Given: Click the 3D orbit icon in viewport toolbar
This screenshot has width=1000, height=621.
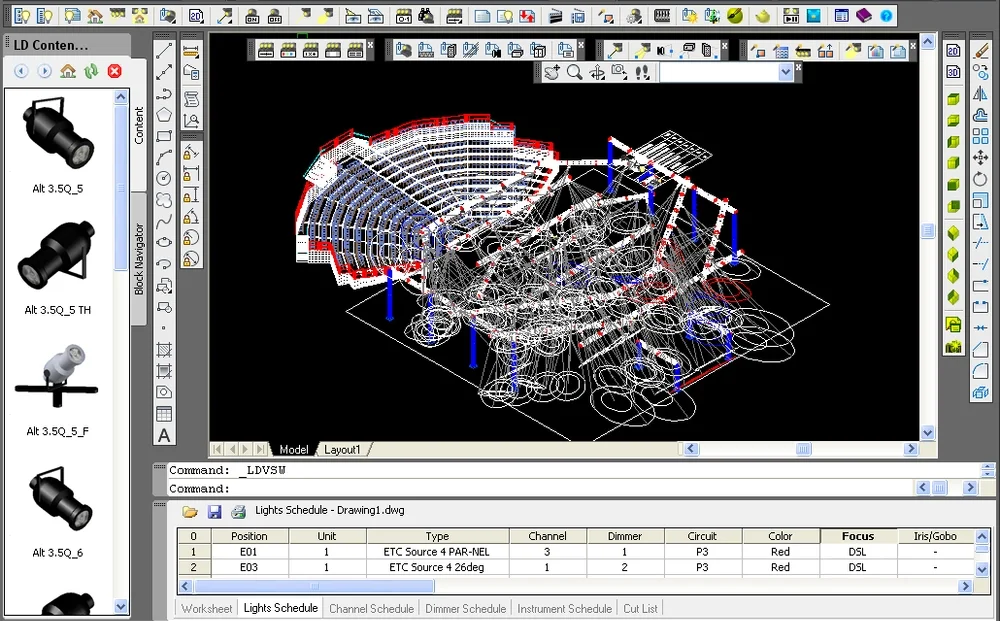Looking at the screenshot, I should coord(597,73).
